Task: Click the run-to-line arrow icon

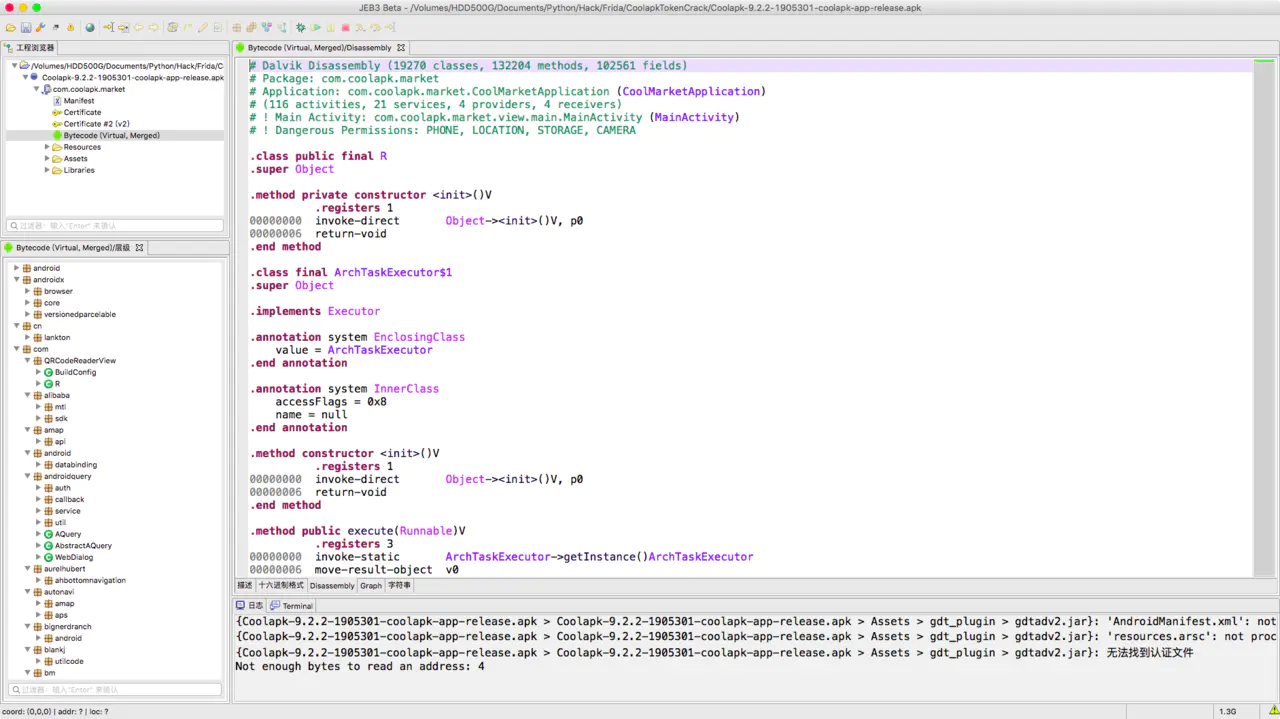Action: 390,28
